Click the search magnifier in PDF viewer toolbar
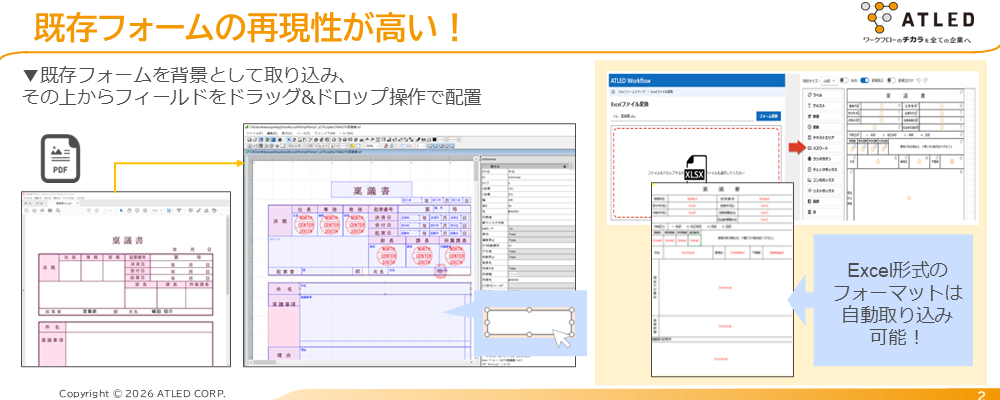The height and width of the screenshot is (400, 1000). click(58, 211)
